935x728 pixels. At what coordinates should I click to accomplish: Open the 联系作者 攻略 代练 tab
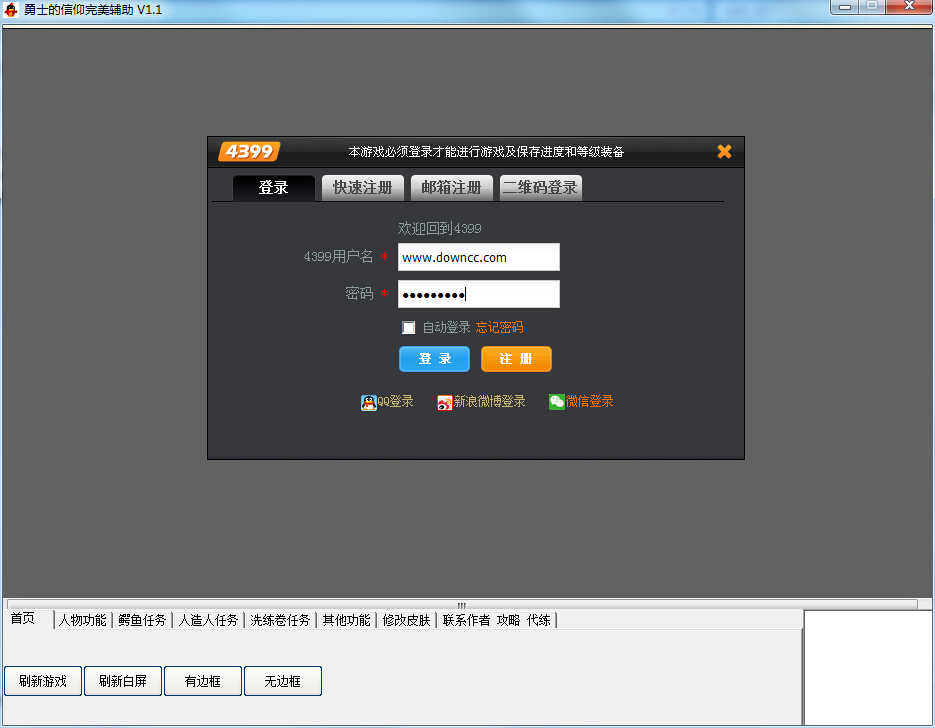496,620
